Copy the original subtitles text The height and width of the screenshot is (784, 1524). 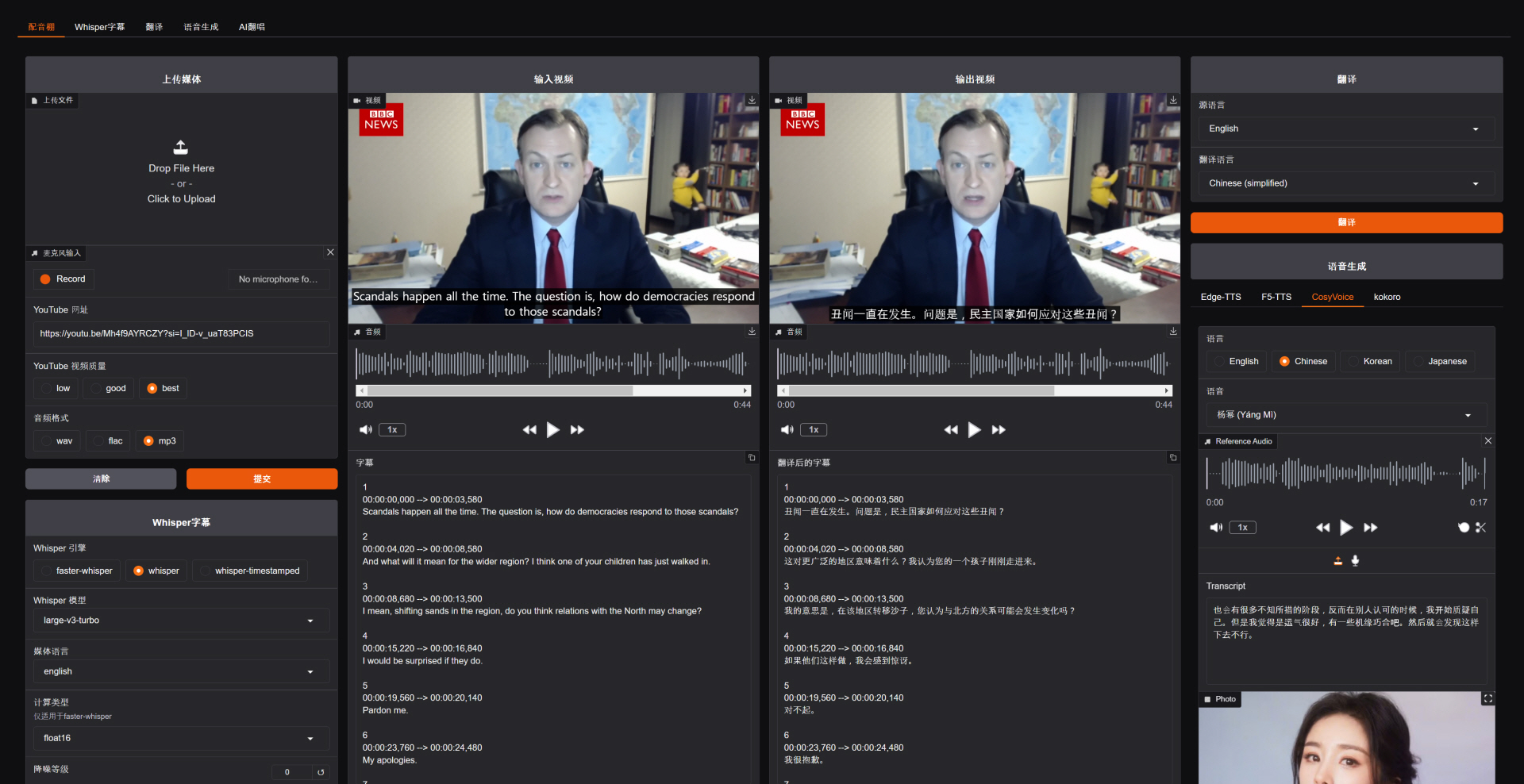752,458
